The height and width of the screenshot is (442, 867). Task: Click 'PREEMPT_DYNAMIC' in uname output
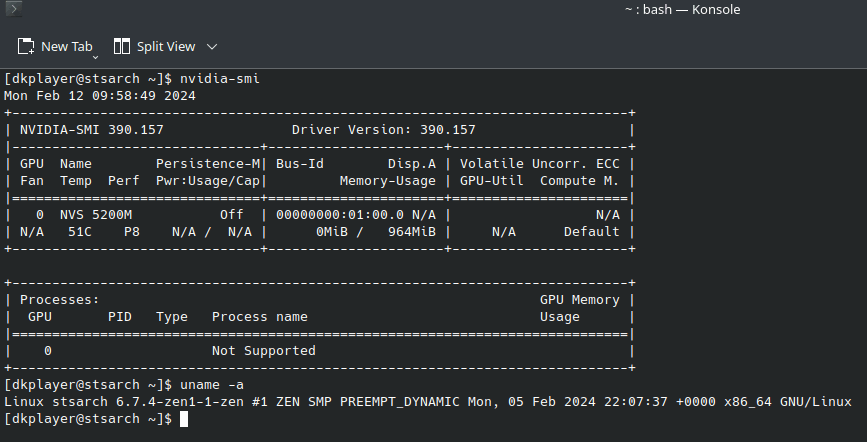(x=400, y=402)
